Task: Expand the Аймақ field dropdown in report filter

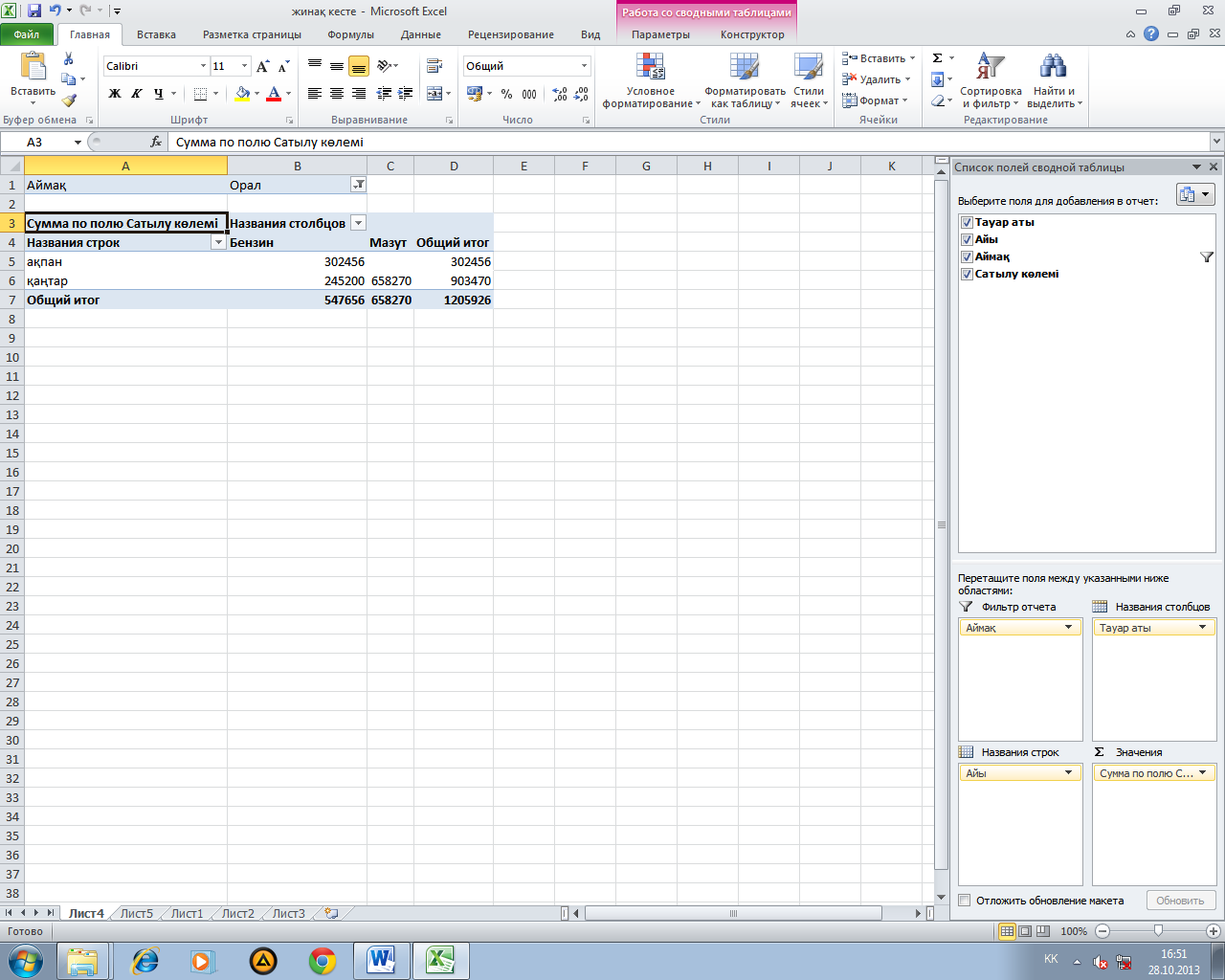Action: 1069,628
